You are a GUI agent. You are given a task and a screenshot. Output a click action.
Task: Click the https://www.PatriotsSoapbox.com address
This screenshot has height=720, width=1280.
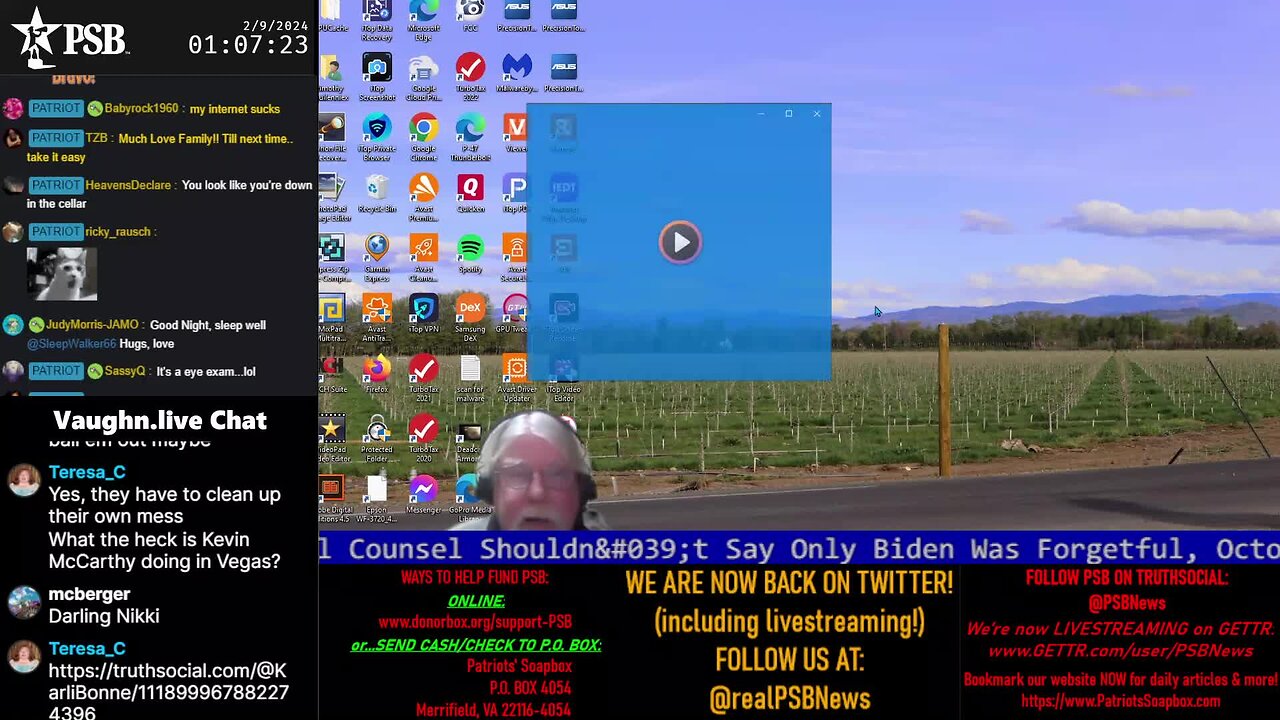[x=1120, y=701]
